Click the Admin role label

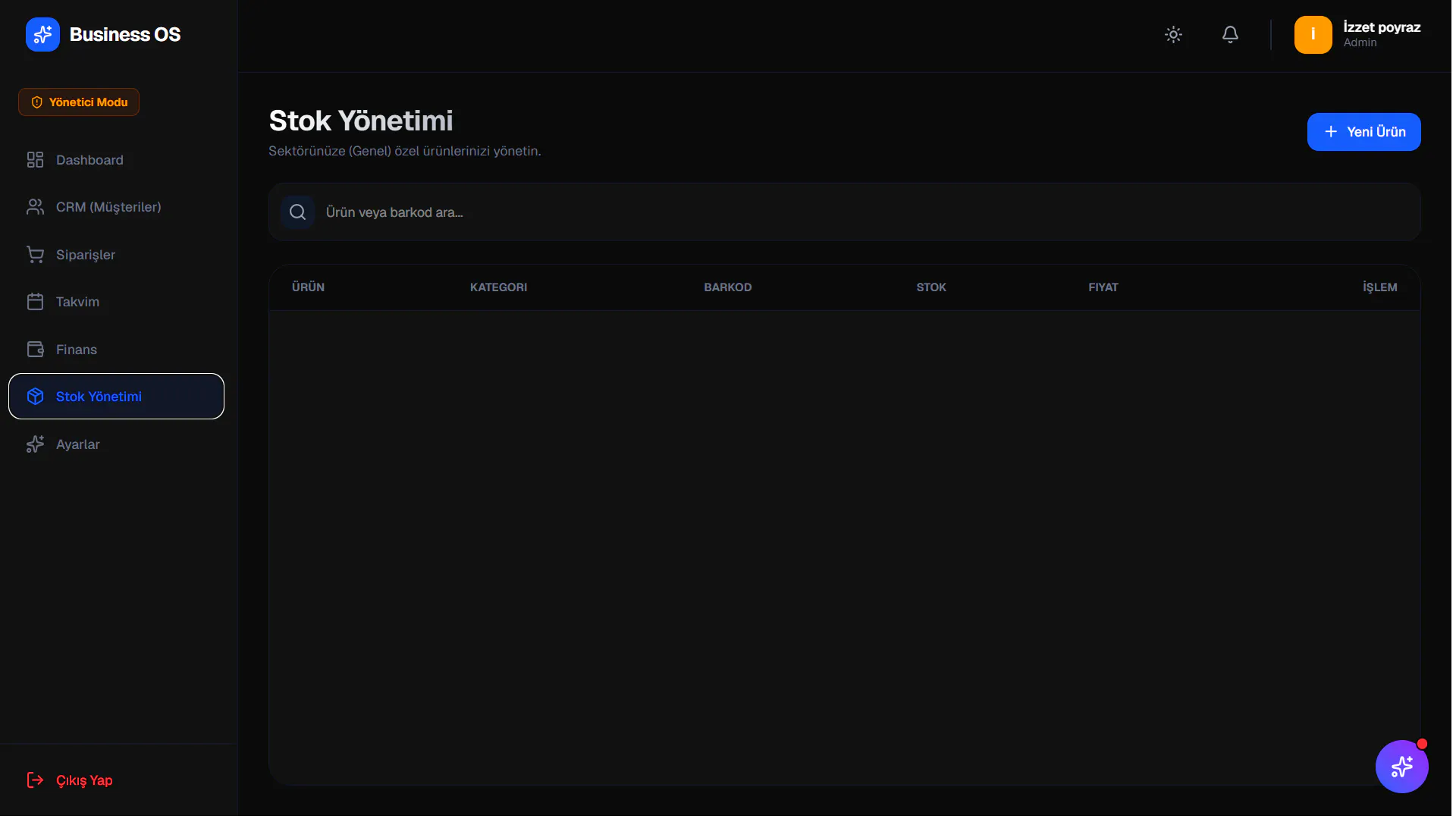coord(1360,43)
